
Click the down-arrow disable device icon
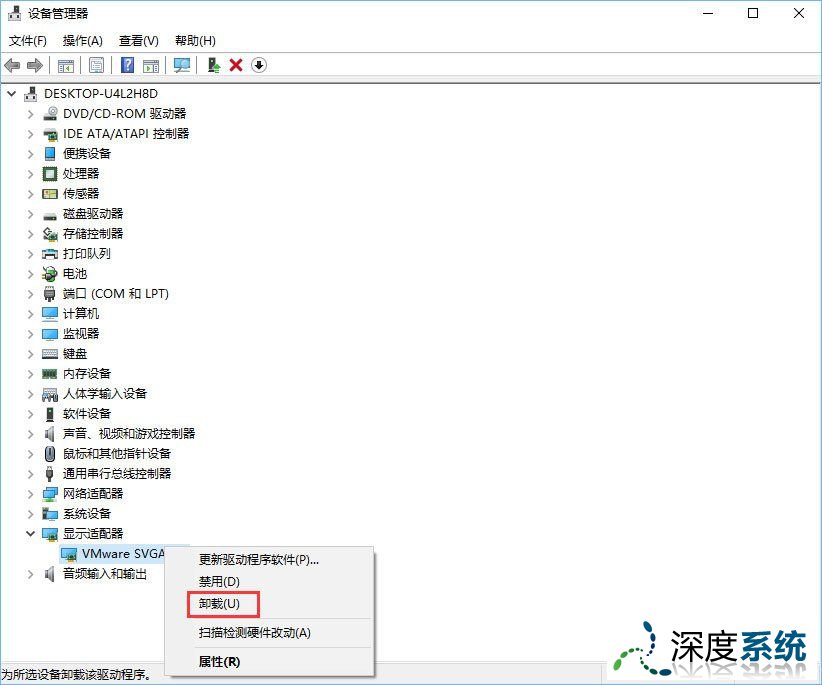[x=259, y=66]
